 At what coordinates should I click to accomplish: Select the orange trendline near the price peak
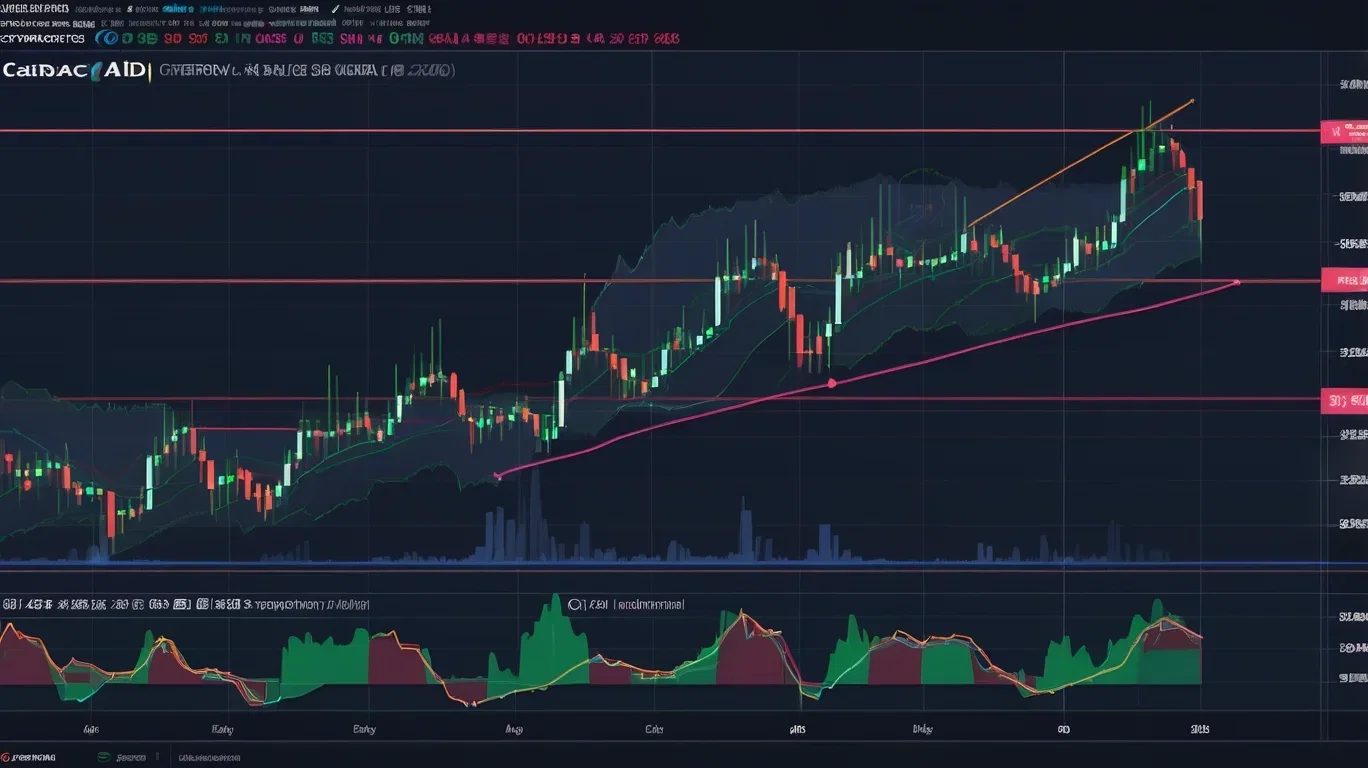(1080, 163)
